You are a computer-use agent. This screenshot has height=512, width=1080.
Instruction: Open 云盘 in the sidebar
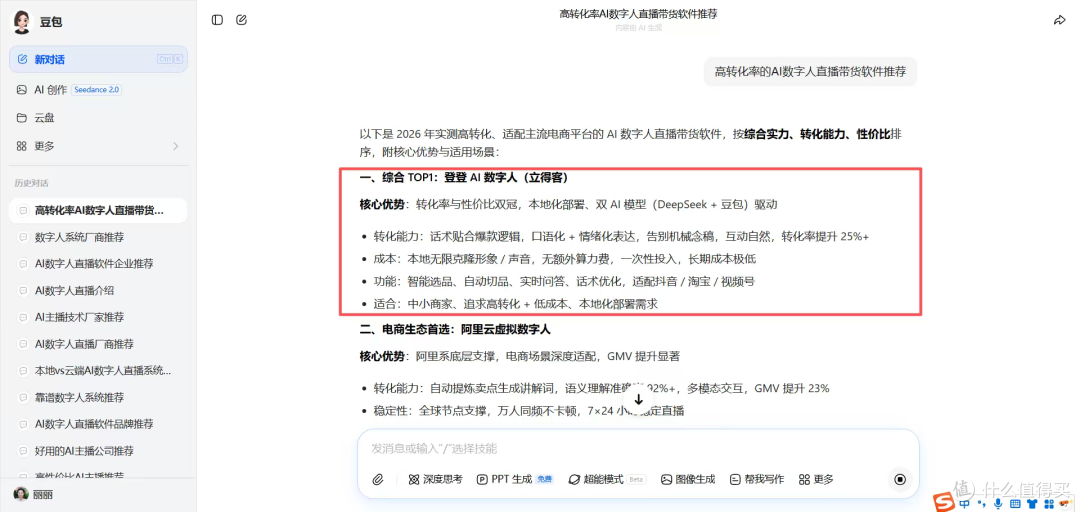pyautogui.click(x=98, y=118)
